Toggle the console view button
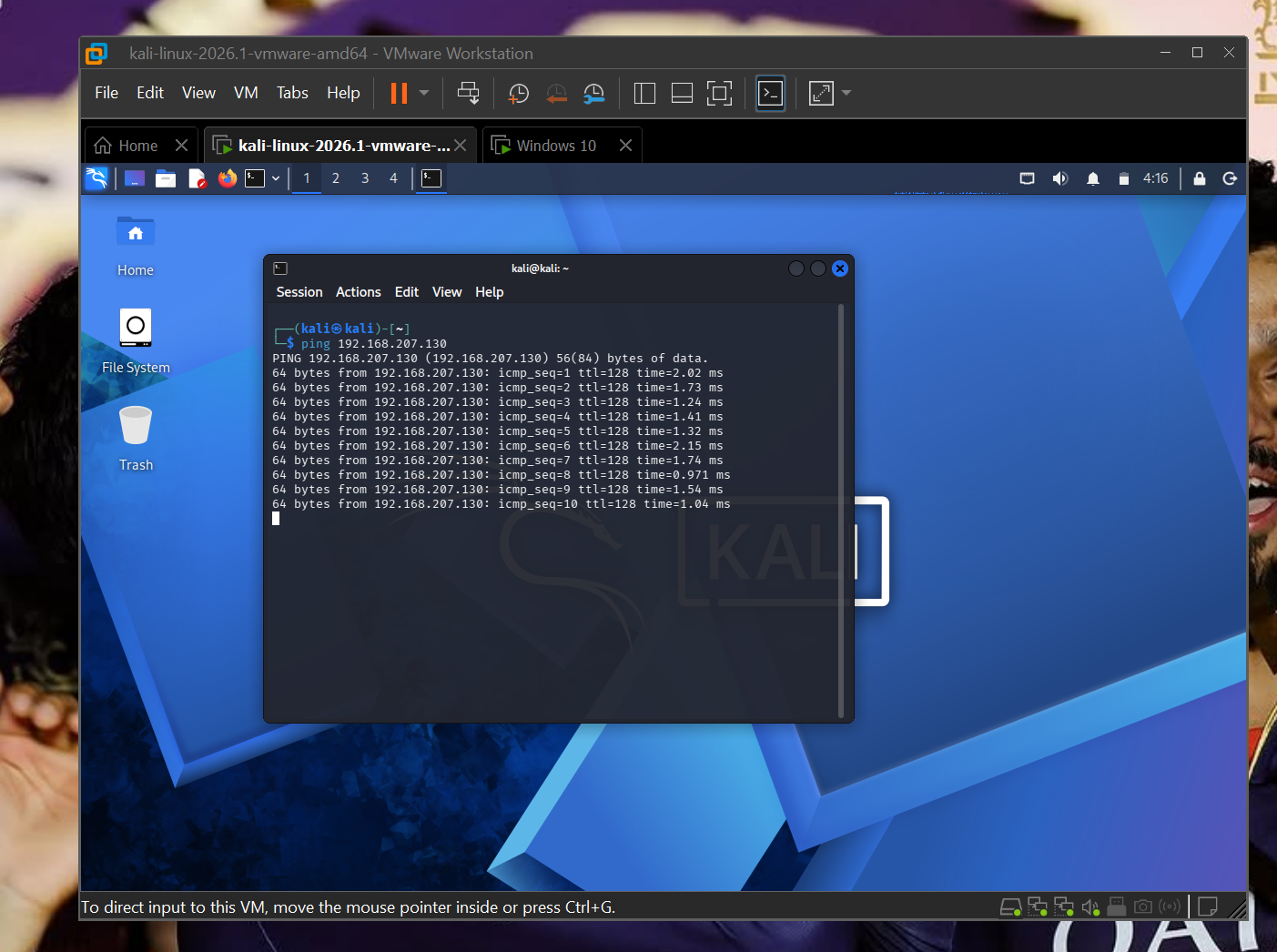Screen dimensions: 1277x952 tap(771, 93)
